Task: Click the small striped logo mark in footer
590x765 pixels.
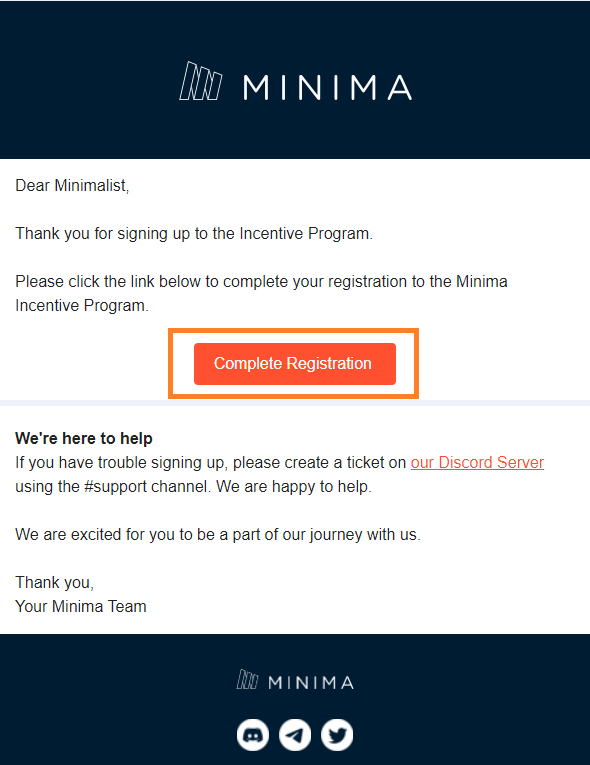Action: tap(247, 680)
